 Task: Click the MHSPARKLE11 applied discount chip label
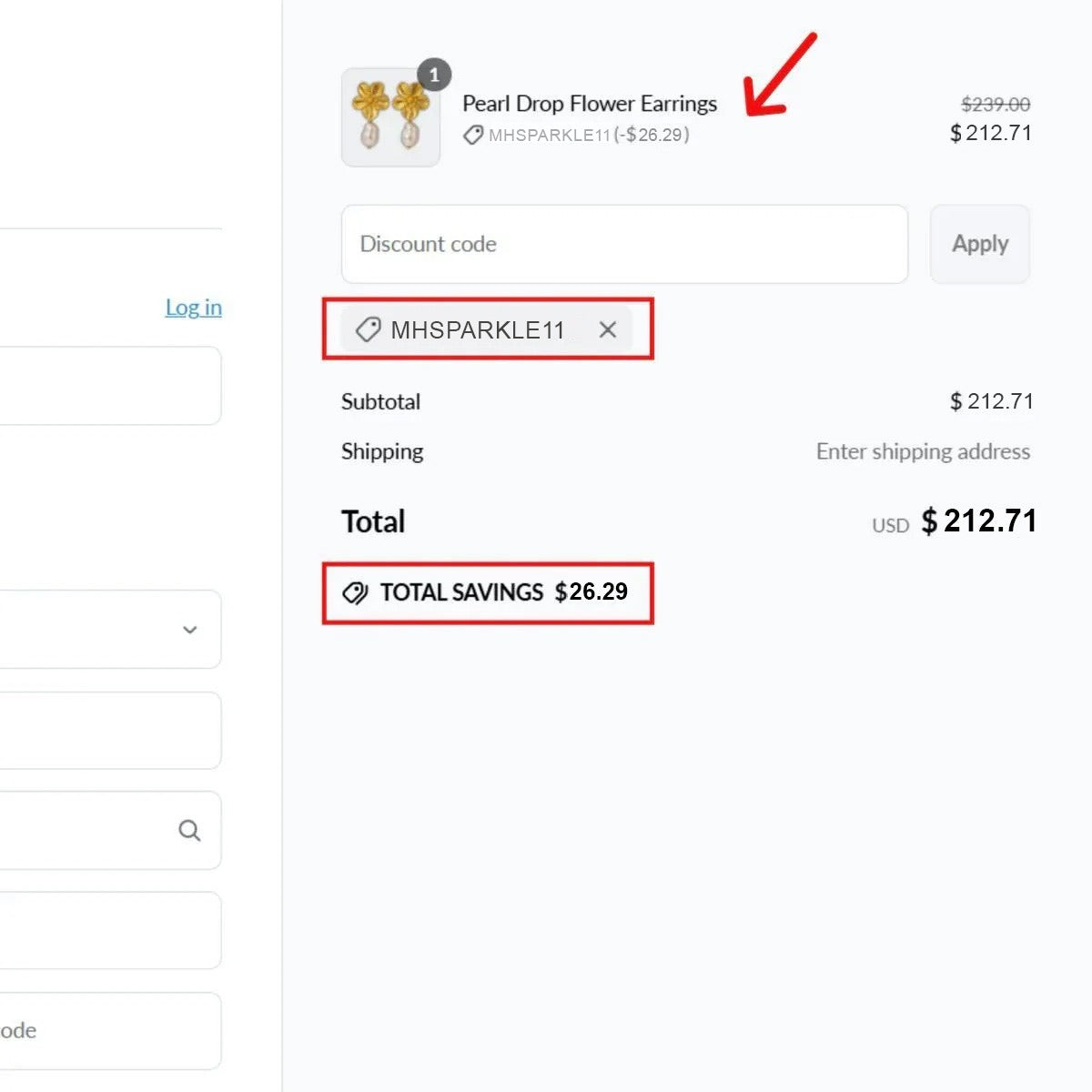point(478,329)
